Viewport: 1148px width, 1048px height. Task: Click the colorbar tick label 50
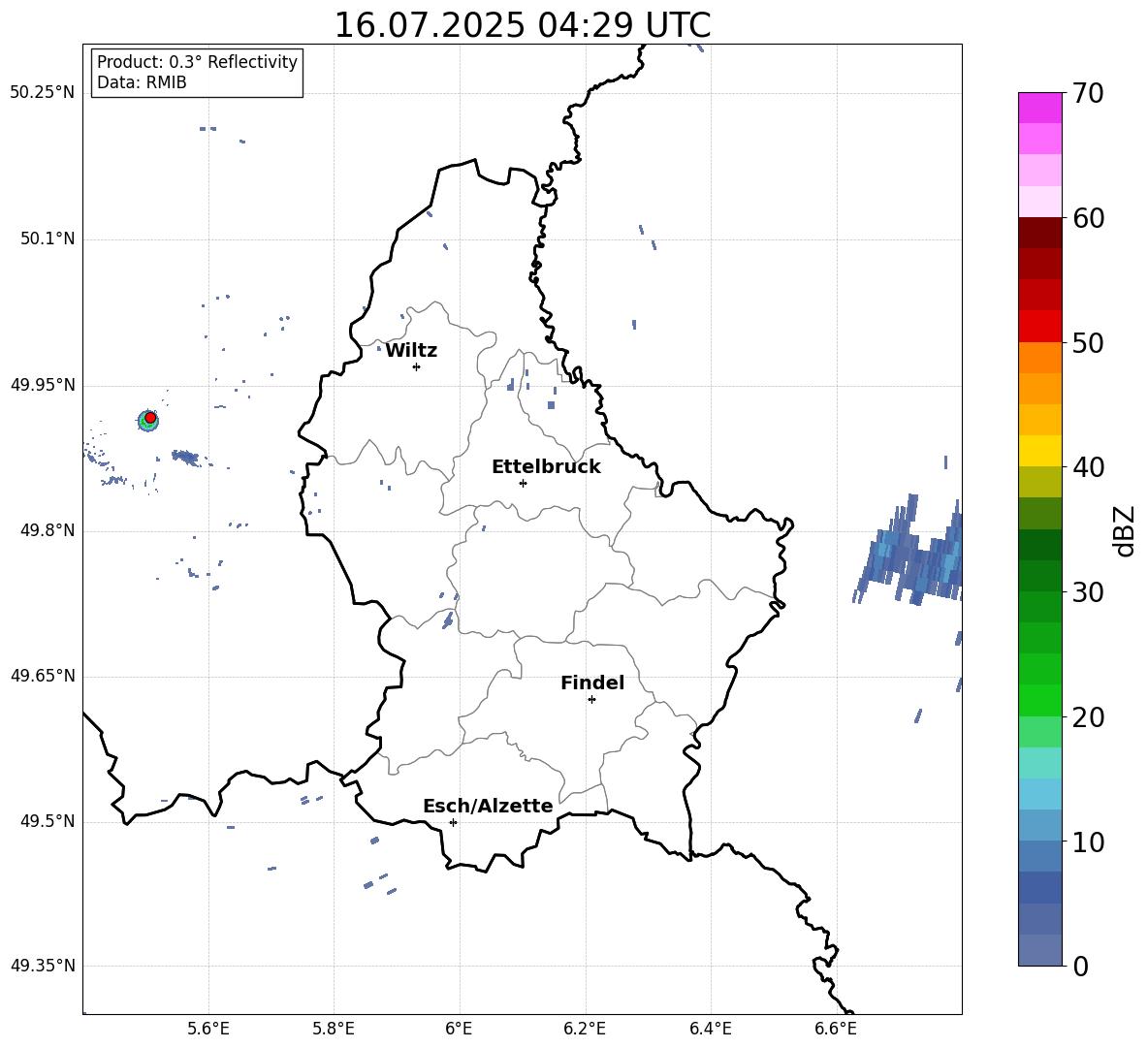click(x=1088, y=343)
